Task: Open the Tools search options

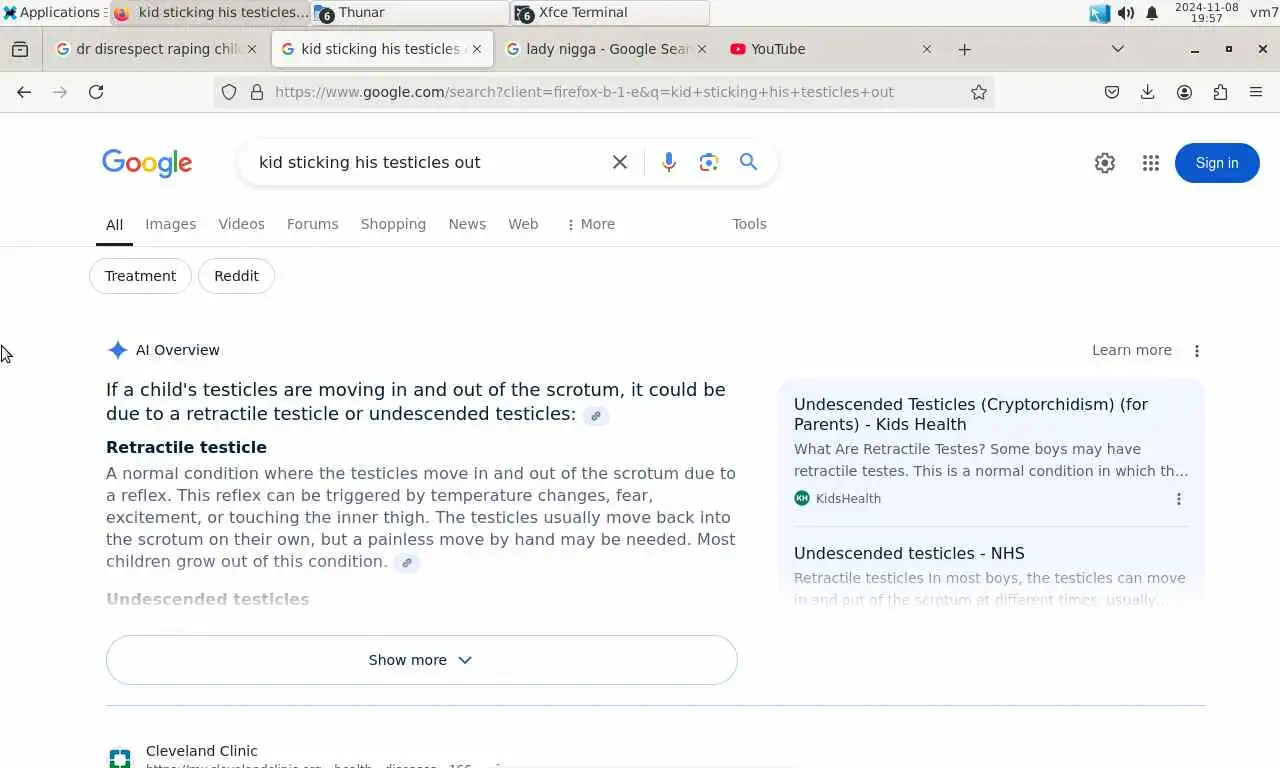Action: click(x=749, y=224)
